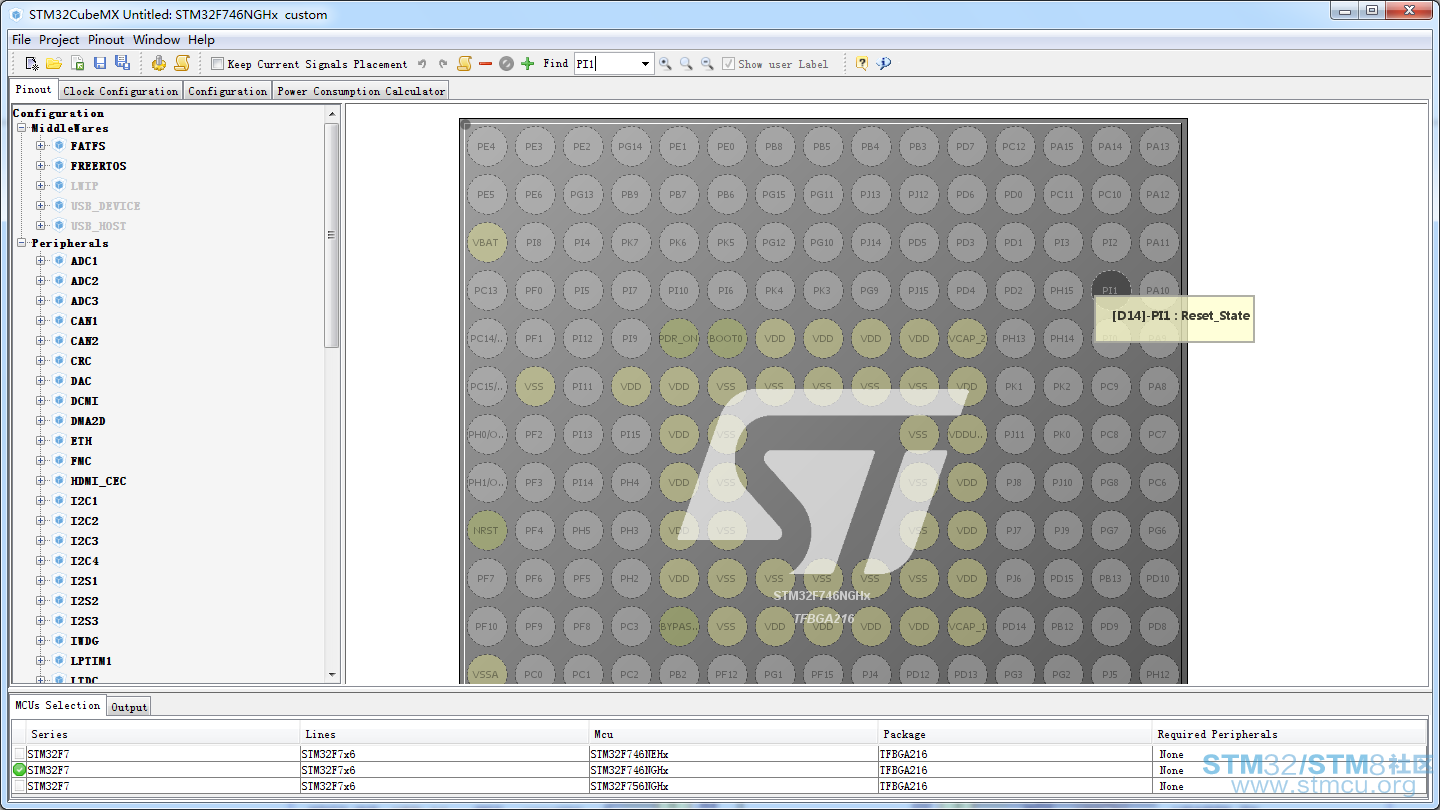Open help with the question mark icon
This screenshot has height=810, width=1440.
861,63
